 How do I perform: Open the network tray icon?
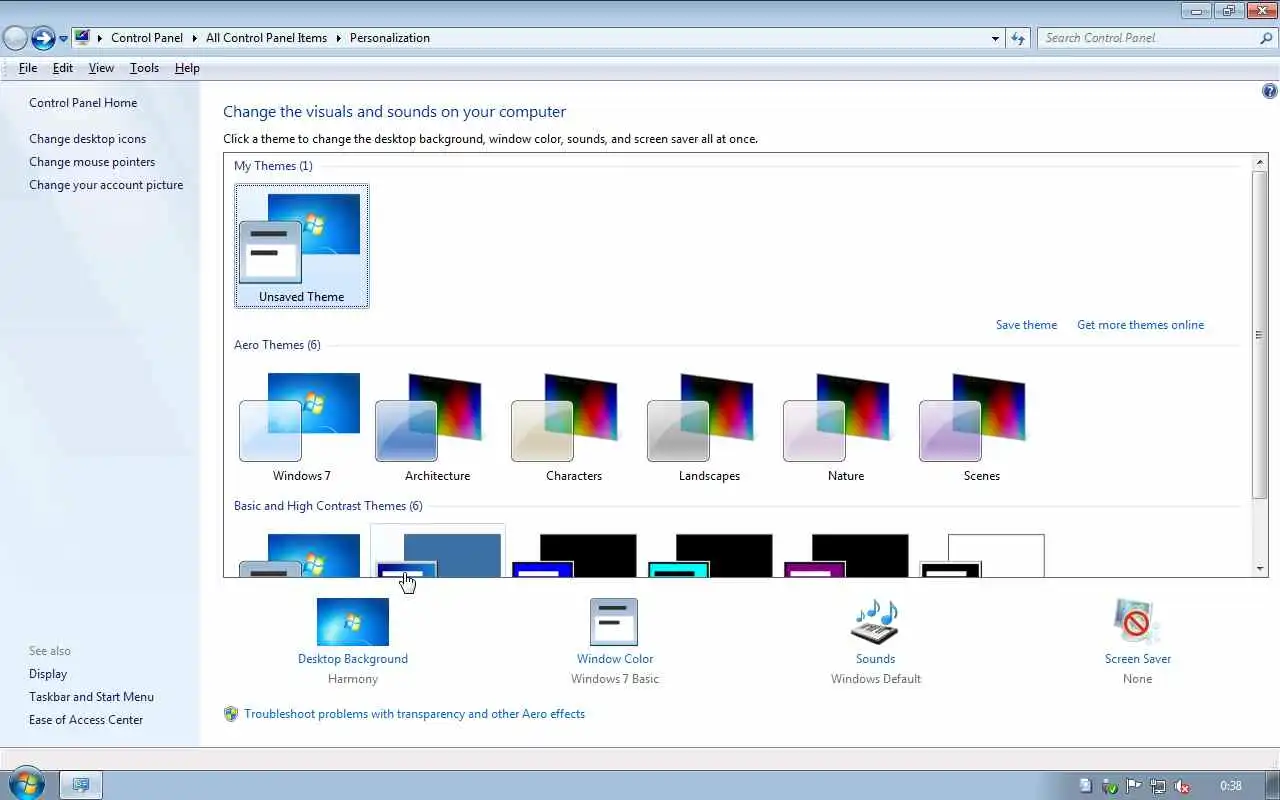[1158, 786]
